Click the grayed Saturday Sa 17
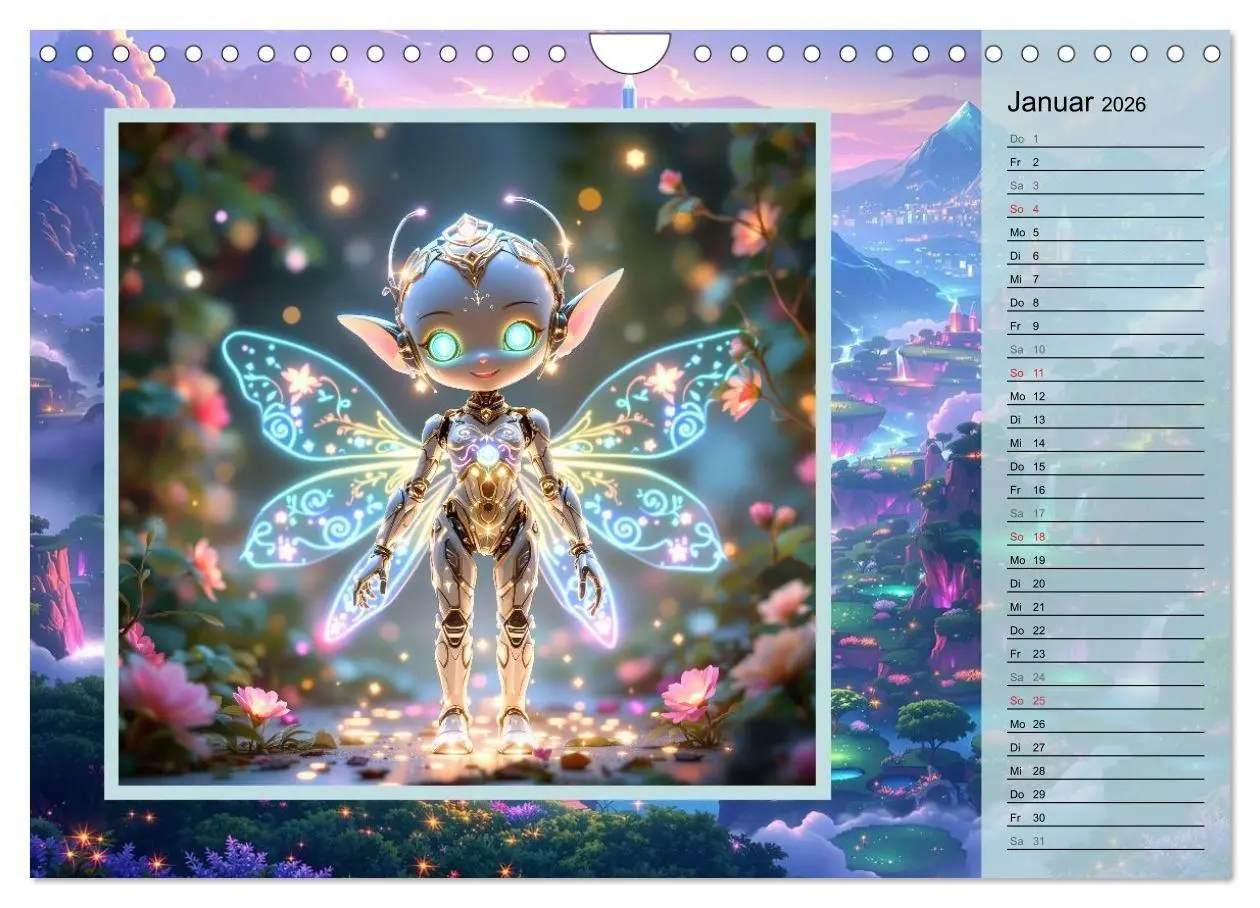Screen dimensions: 1260x908 (x=1022, y=513)
